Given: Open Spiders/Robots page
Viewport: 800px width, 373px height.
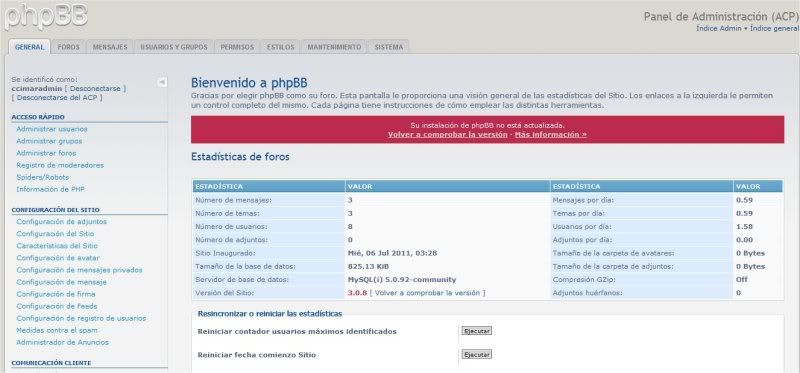Looking at the screenshot, I should point(42,177).
